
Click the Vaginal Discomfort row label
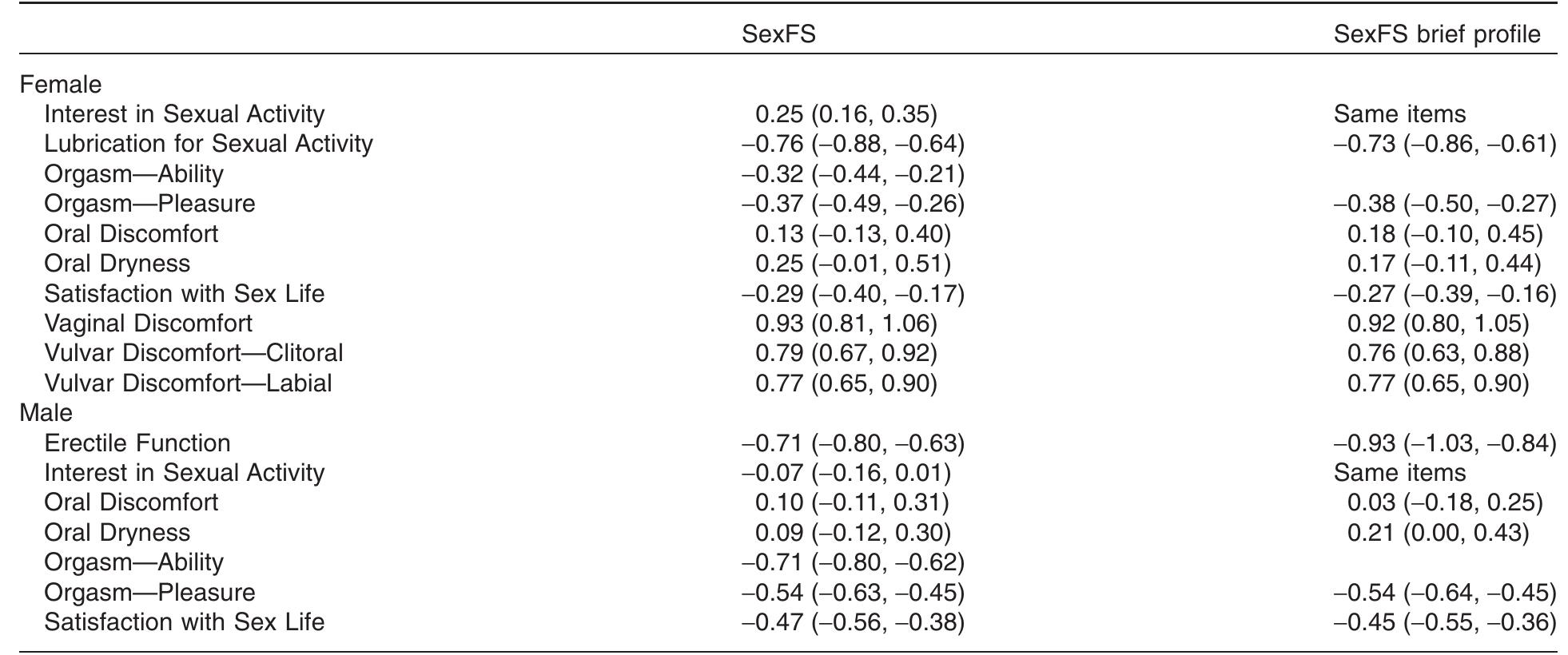[x=148, y=324]
